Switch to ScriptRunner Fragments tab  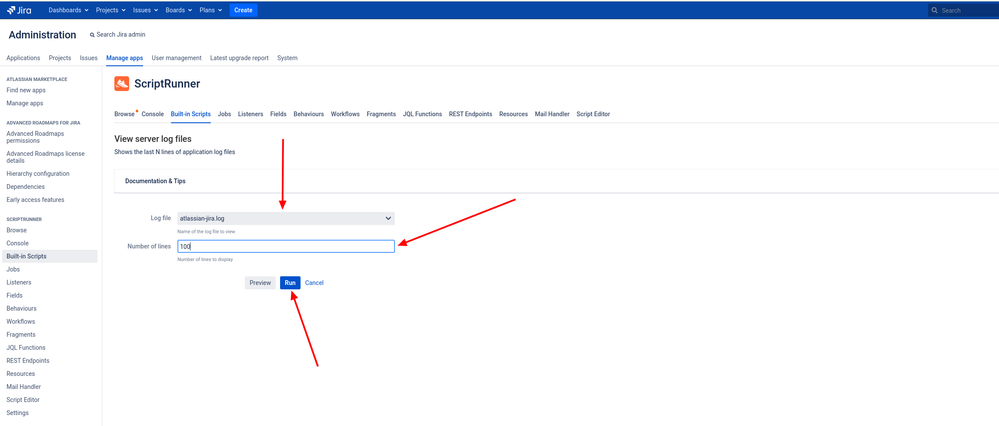[x=381, y=114]
